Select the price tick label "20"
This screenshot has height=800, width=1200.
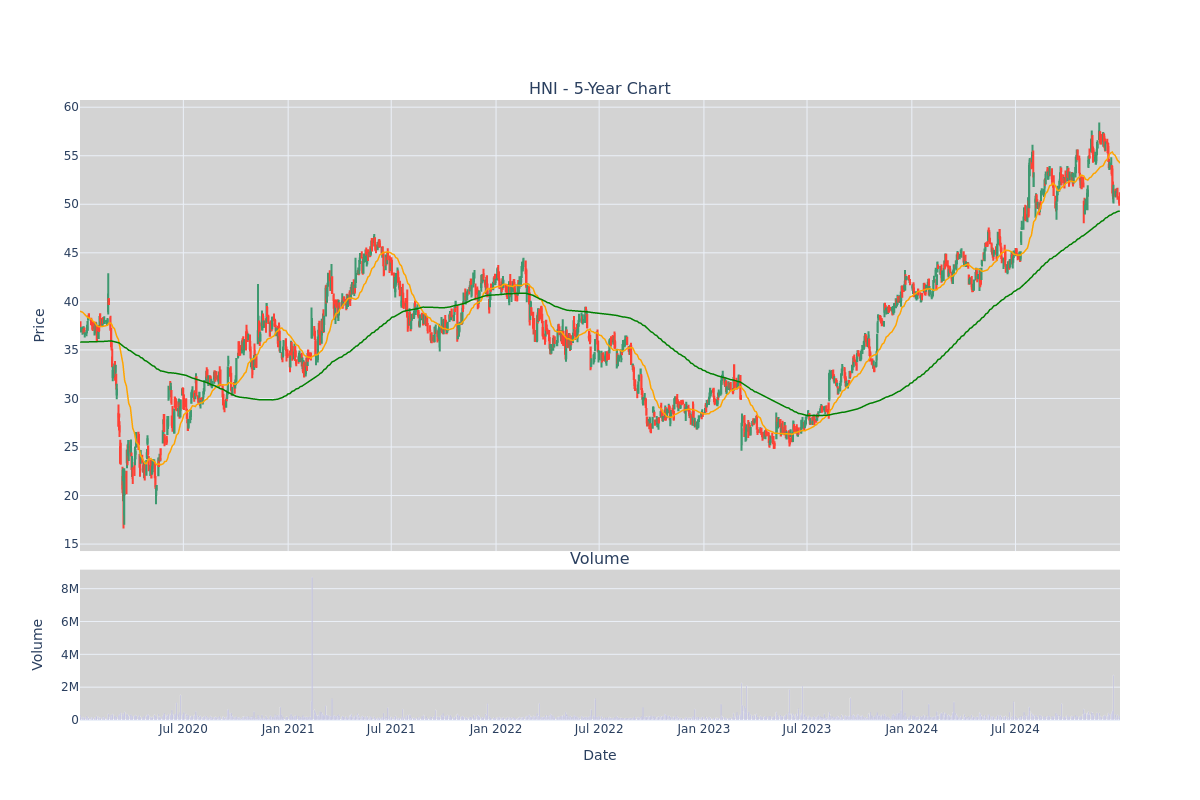(71, 496)
